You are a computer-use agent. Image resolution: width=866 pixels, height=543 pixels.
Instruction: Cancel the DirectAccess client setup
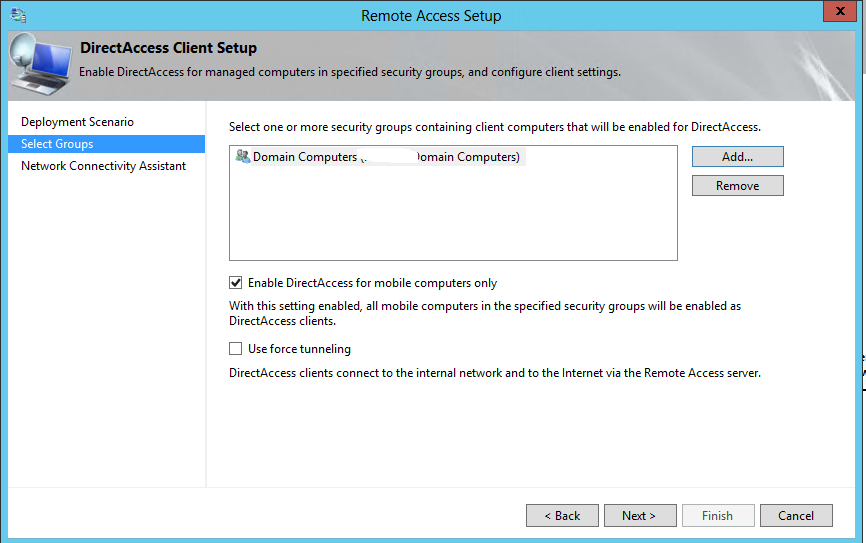[796, 516]
